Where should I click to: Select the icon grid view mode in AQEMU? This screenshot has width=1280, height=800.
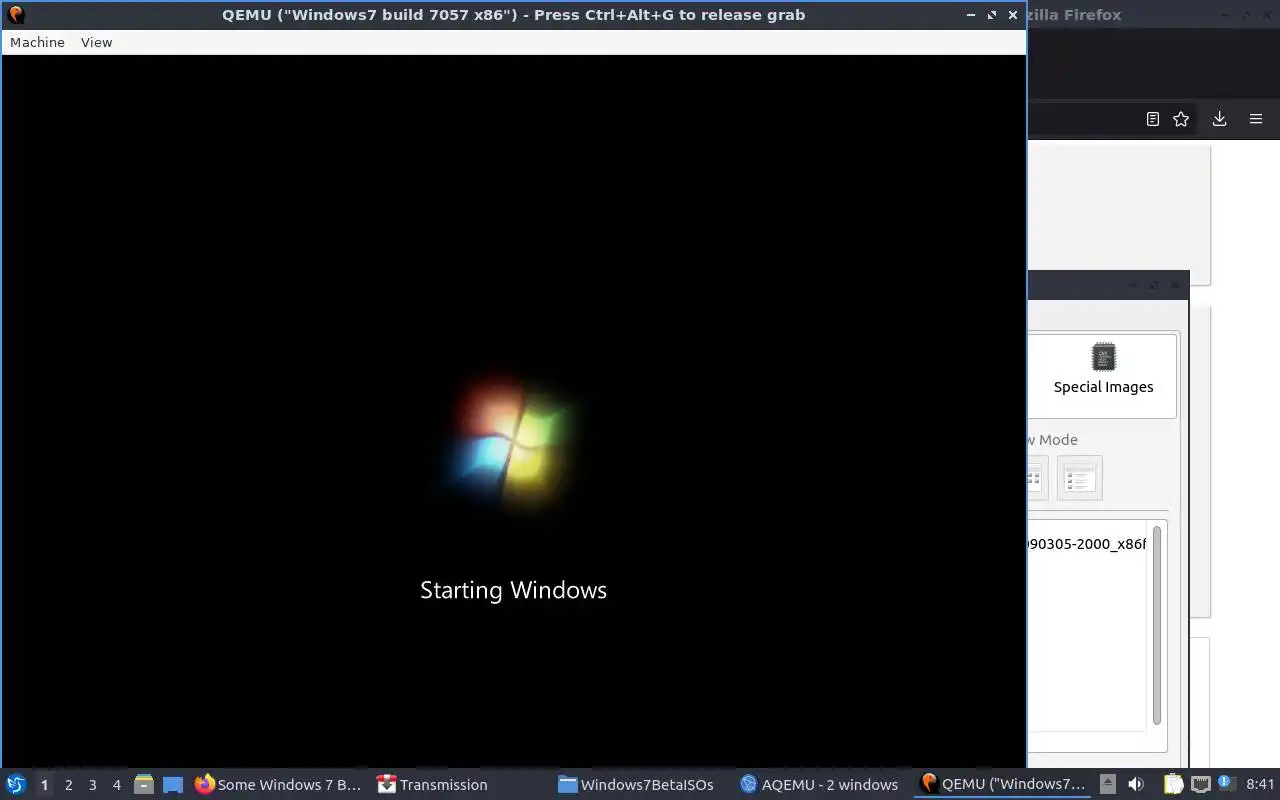coord(1036,478)
